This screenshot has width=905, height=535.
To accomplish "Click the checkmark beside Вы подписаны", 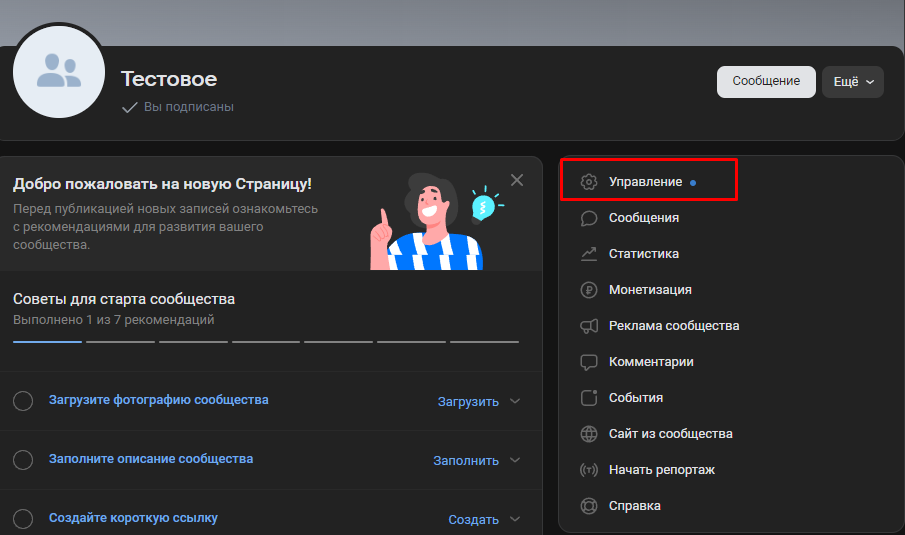I will (130, 107).
